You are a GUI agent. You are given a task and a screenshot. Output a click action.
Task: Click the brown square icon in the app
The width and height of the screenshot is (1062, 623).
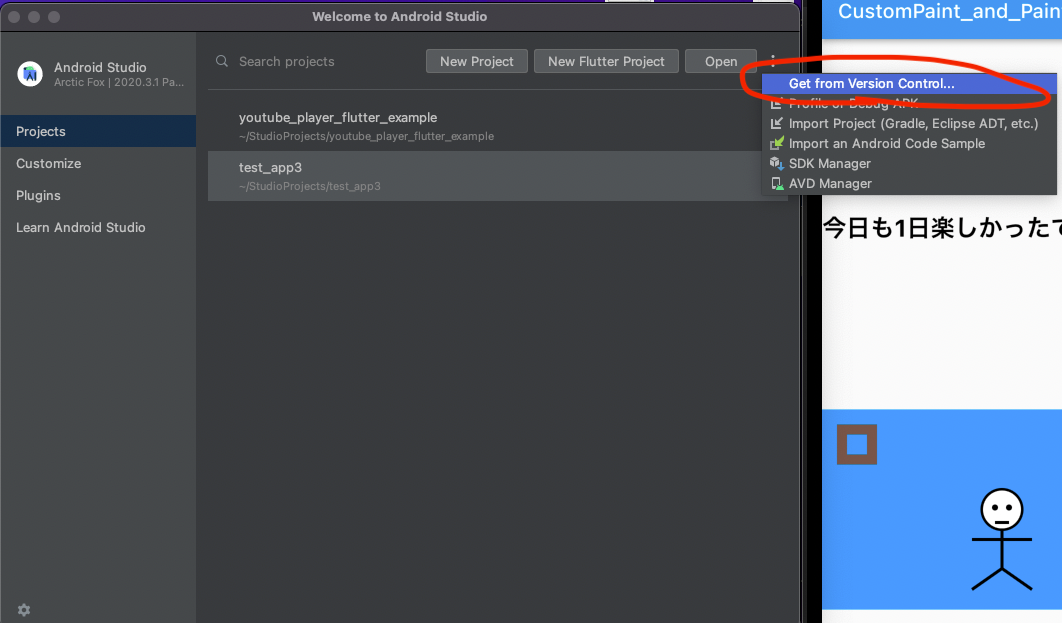click(857, 444)
